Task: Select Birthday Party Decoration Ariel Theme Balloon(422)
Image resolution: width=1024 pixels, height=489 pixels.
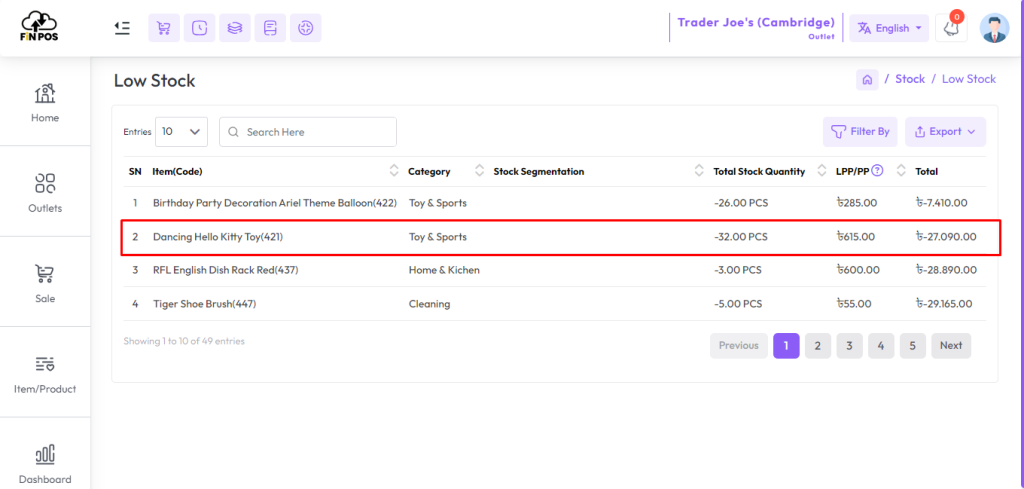Action: (x=274, y=203)
